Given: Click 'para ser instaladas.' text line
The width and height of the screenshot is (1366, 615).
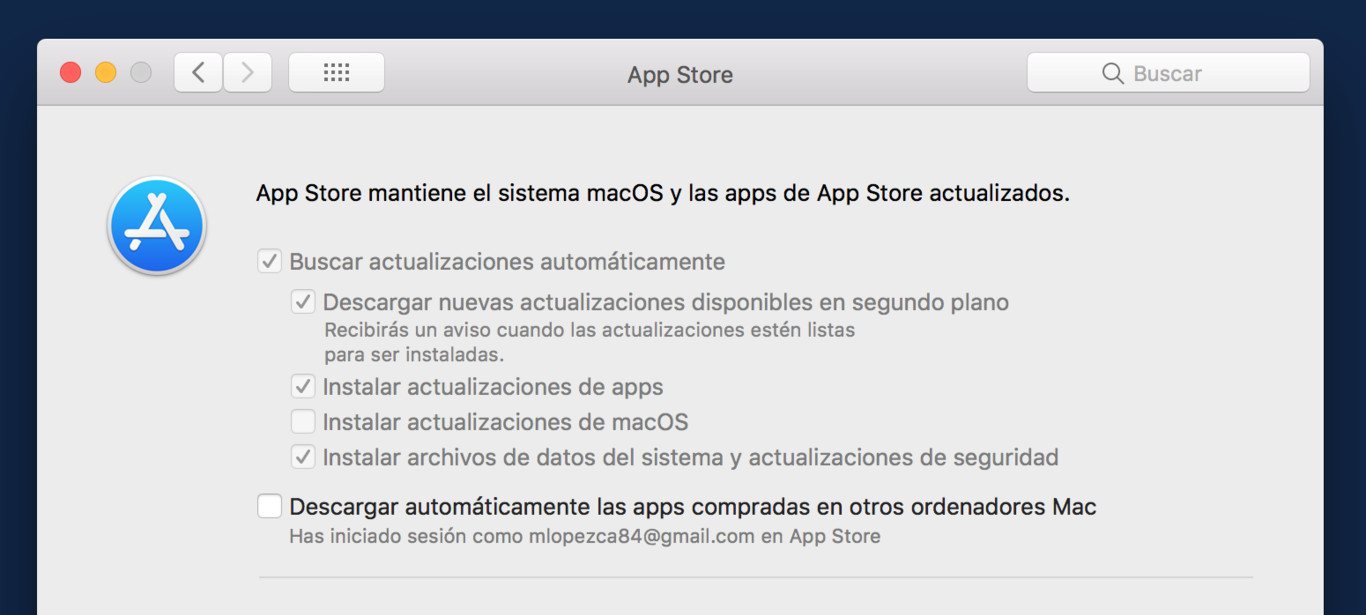Looking at the screenshot, I should click(414, 355).
